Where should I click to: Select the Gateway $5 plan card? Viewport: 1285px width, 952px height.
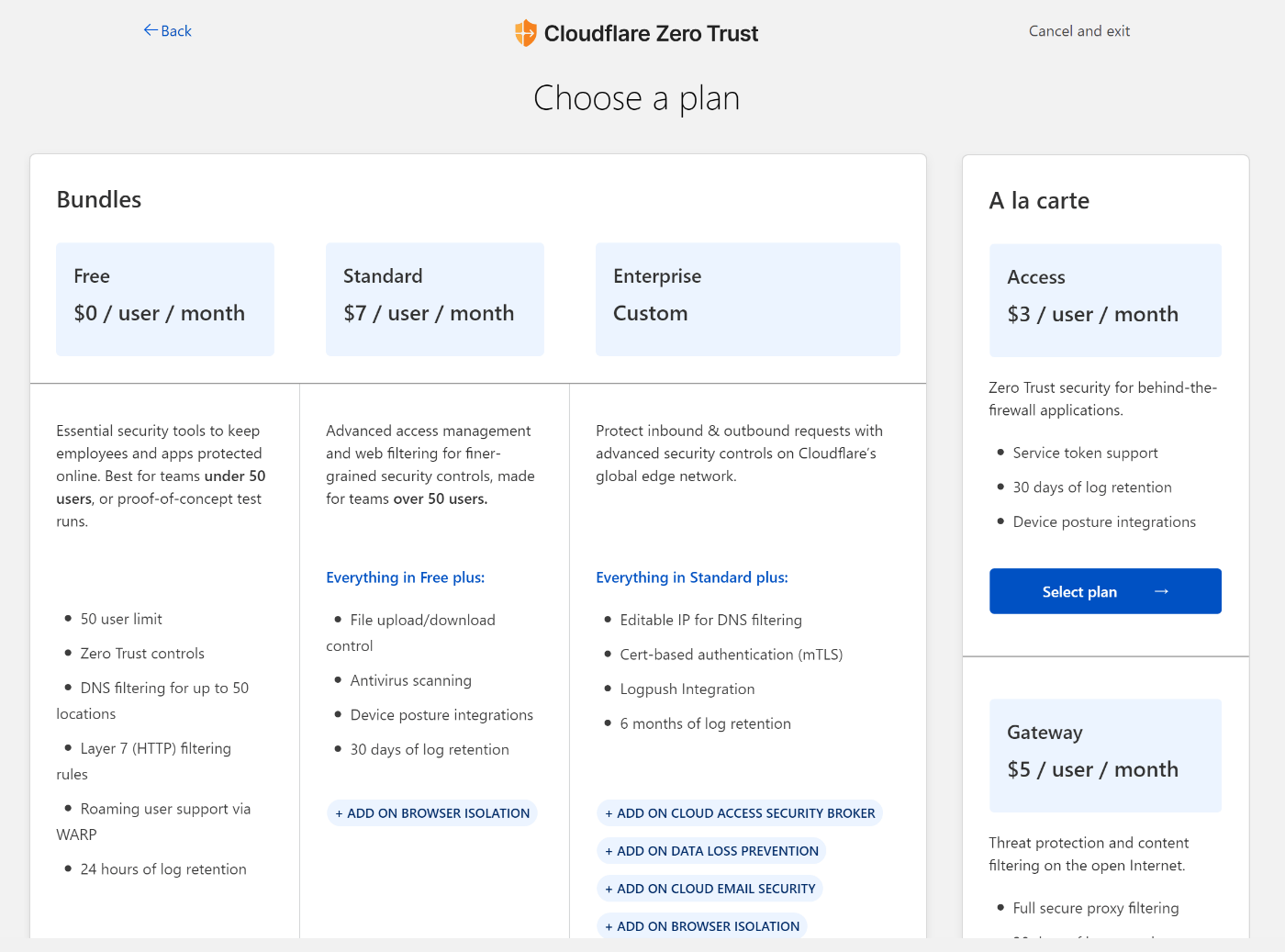[1105, 756]
